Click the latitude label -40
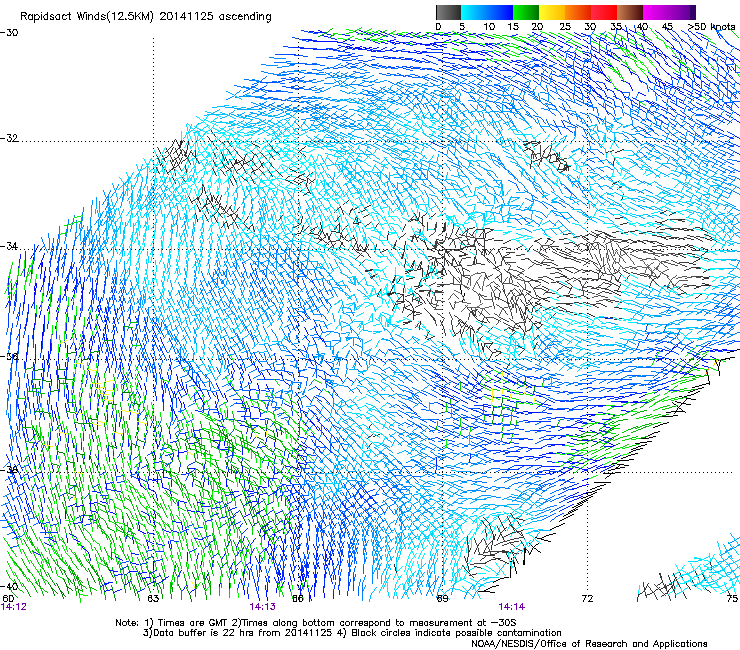 coord(9,587)
